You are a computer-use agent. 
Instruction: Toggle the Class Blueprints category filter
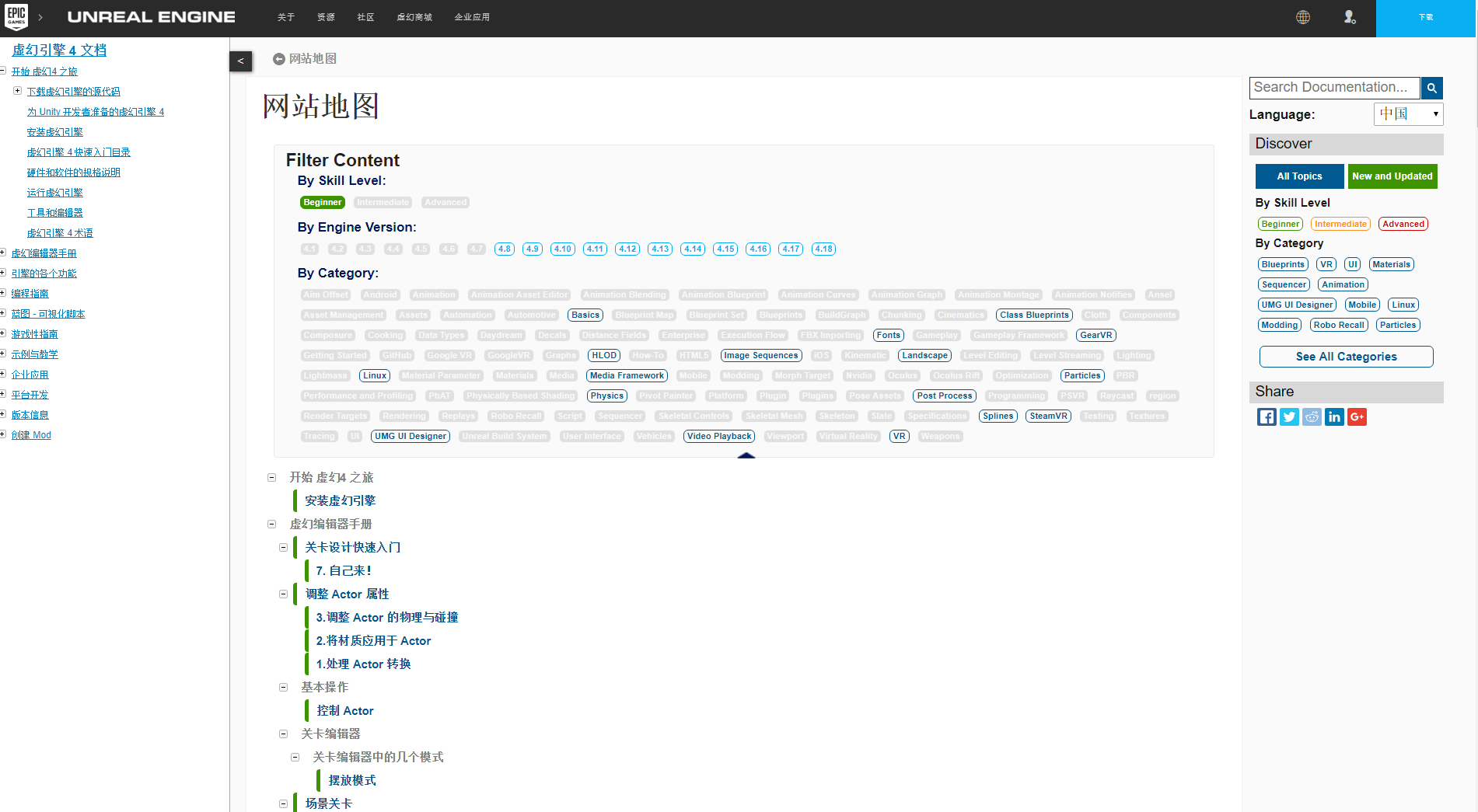coord(1034,315)
